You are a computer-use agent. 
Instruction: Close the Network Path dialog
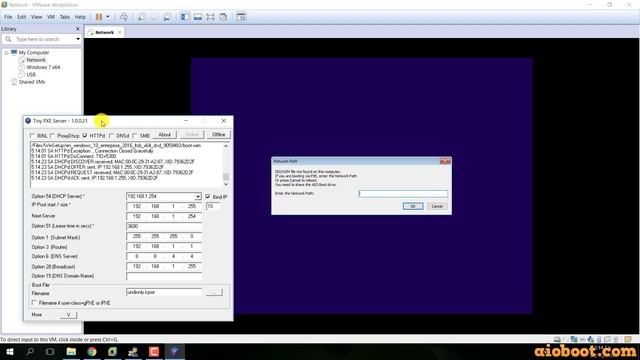[445, 161]
